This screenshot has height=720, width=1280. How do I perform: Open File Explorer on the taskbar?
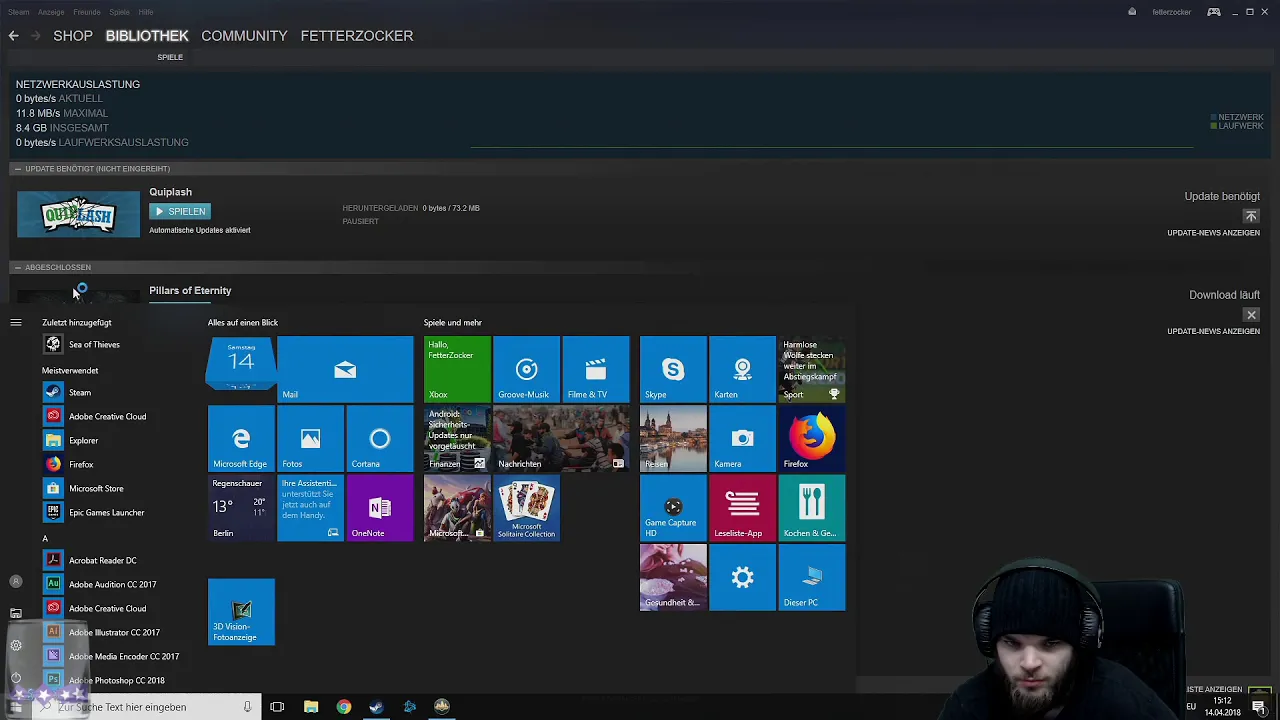click(311, 707)
